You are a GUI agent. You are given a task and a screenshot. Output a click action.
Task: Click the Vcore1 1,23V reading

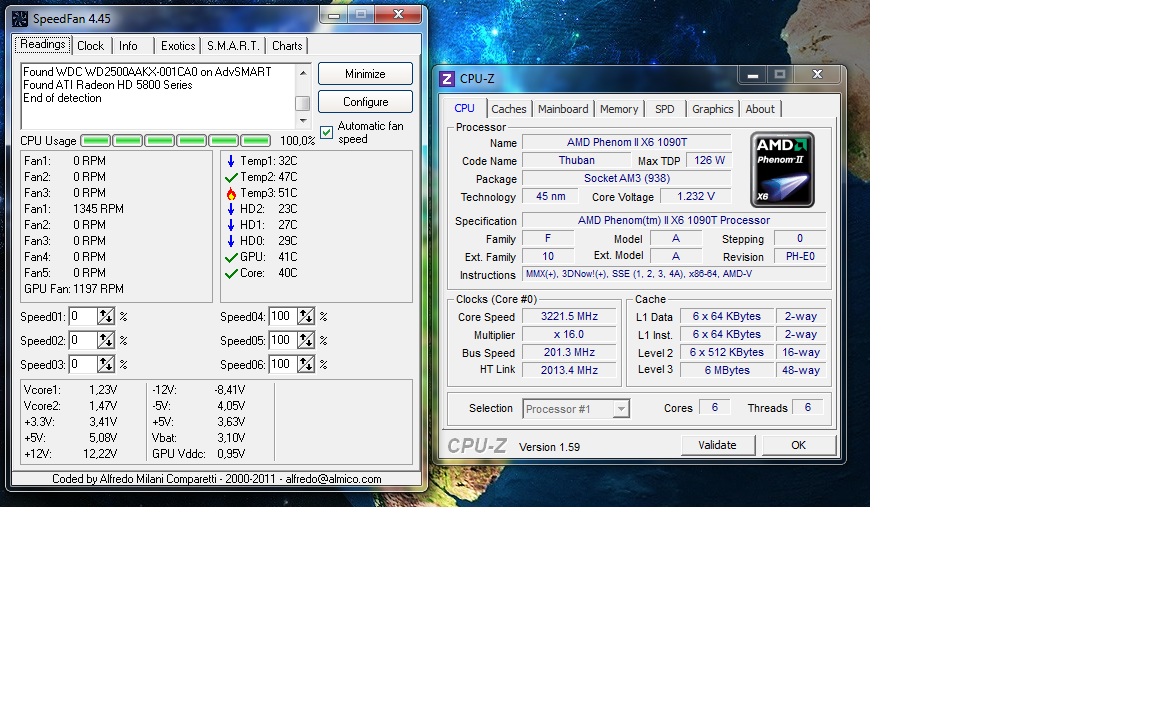pos(71,390)
